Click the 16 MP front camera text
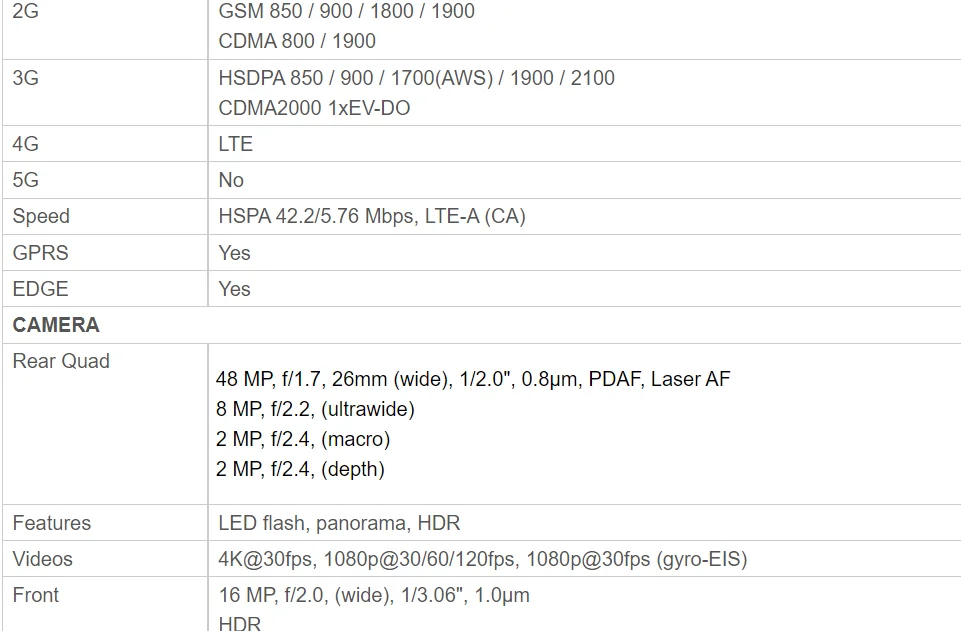 tap(374, 595)
